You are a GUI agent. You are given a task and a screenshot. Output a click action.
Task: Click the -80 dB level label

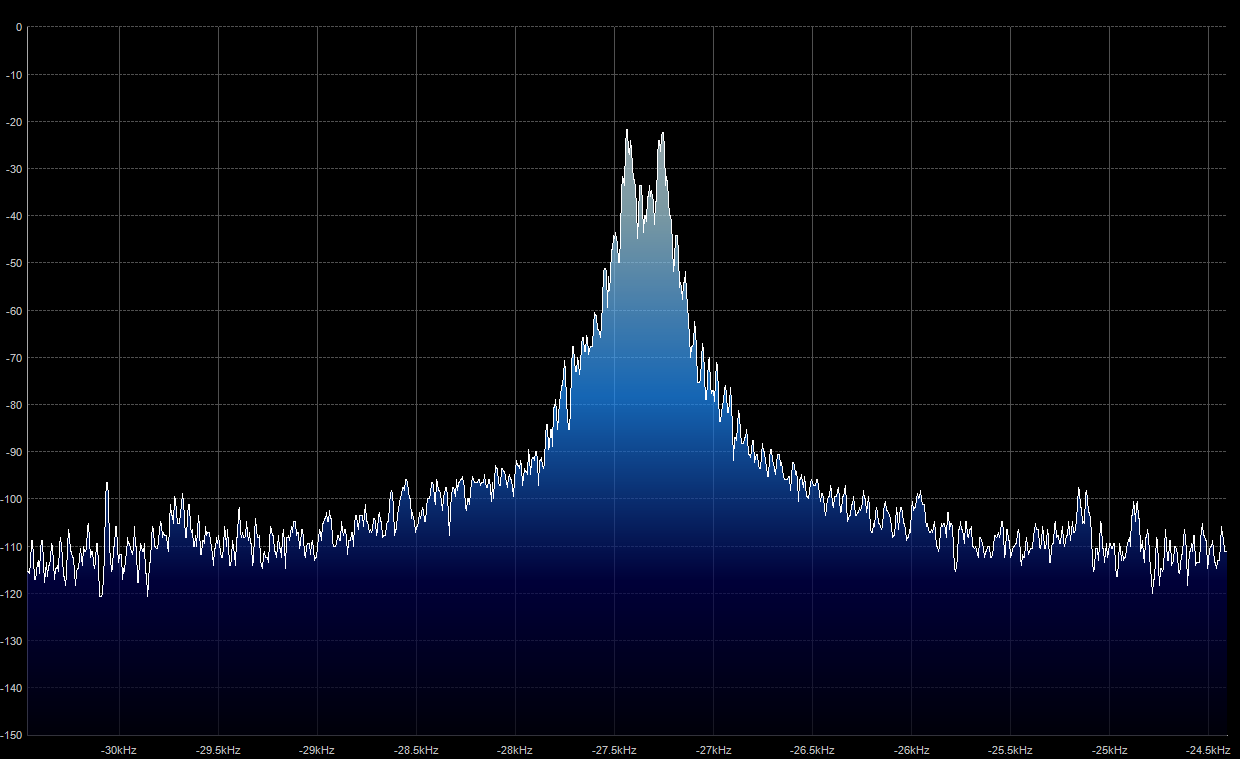tap(15, 405)
